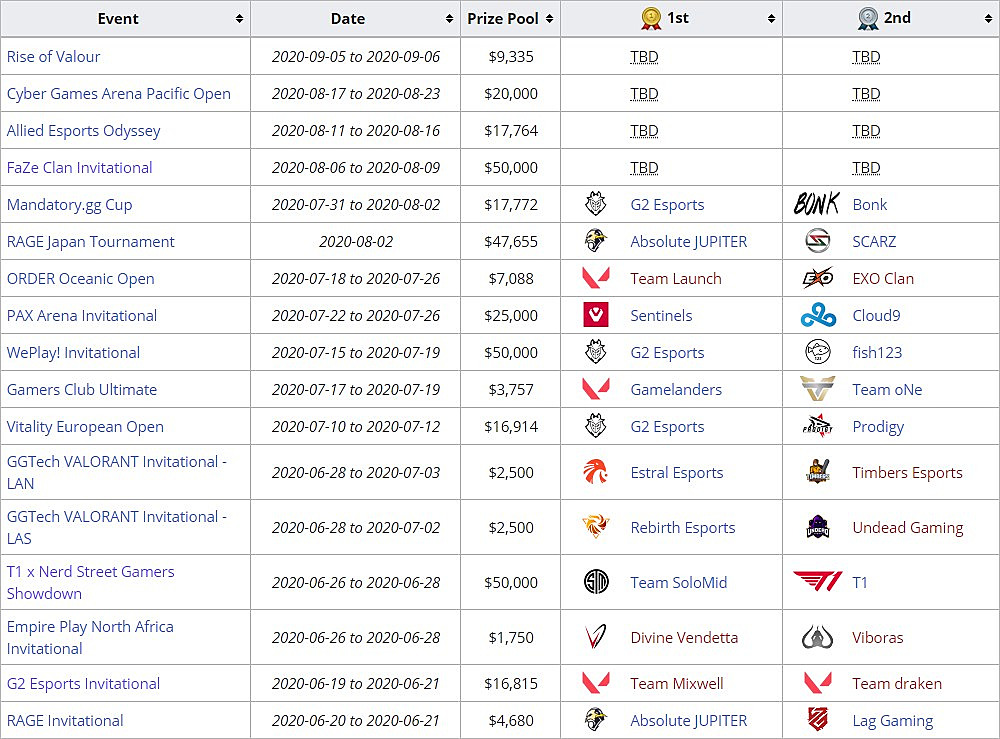
Task: Sort the table using Date column arrows
Action: (449, 18)
